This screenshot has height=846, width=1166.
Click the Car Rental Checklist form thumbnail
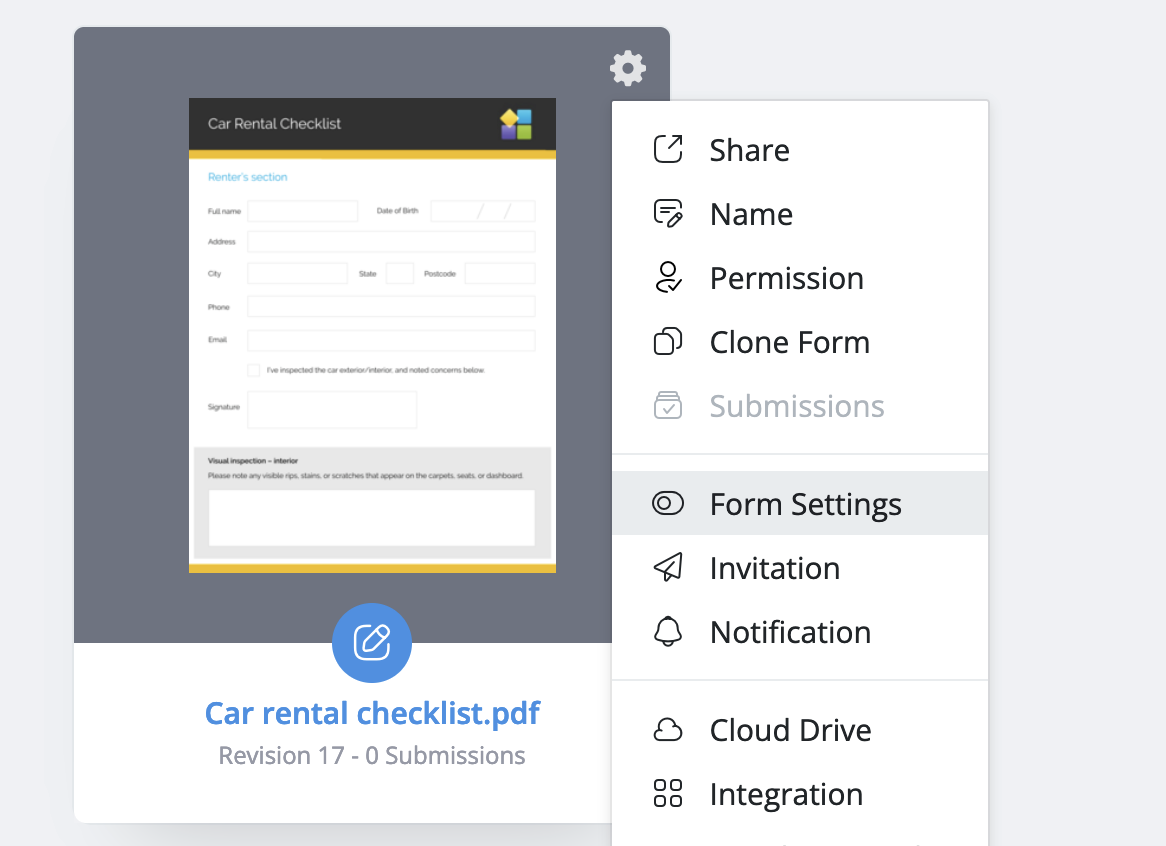[372, 335]
